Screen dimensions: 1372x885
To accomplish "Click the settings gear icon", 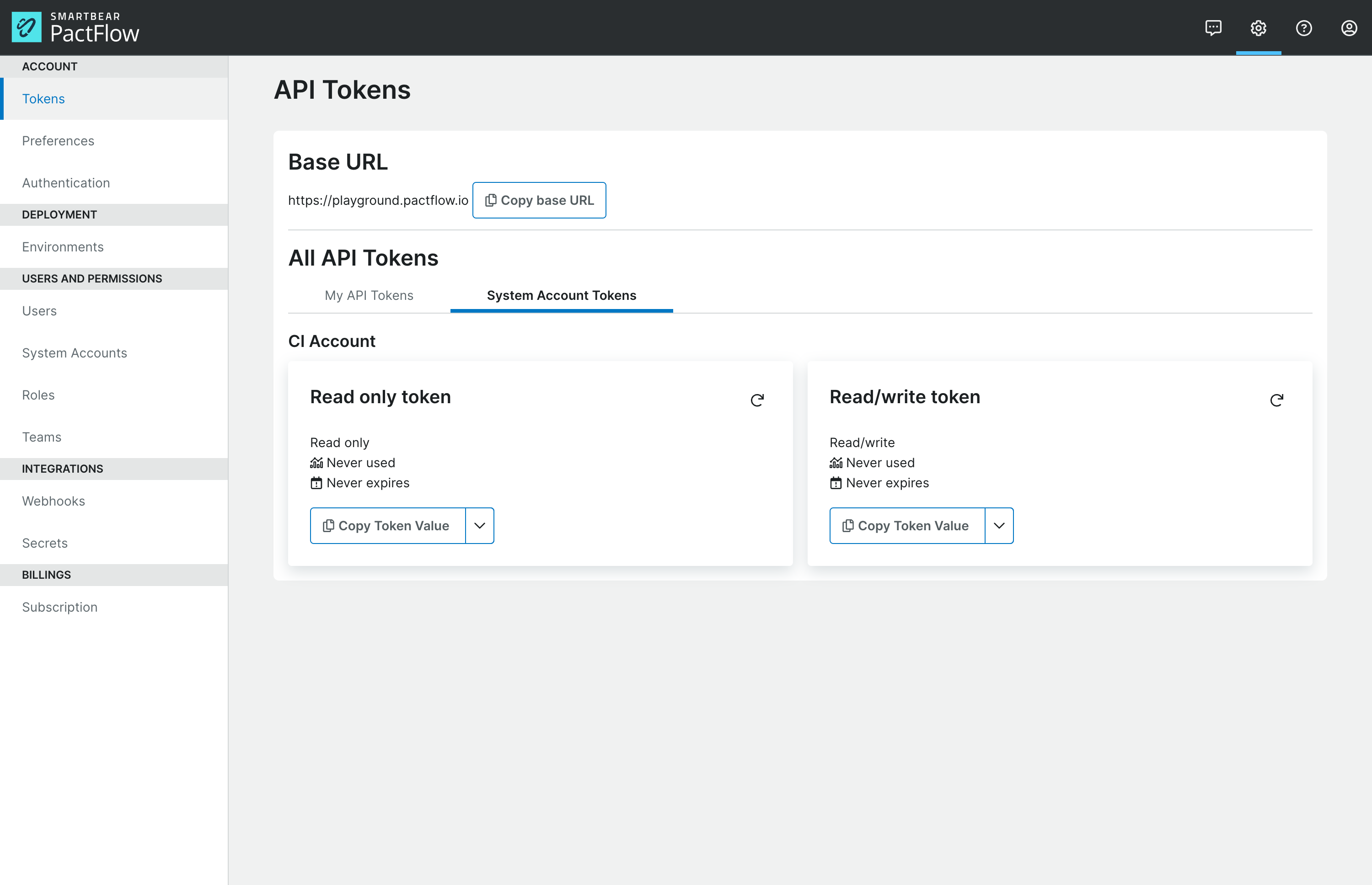I will (x=1258, y=27).
